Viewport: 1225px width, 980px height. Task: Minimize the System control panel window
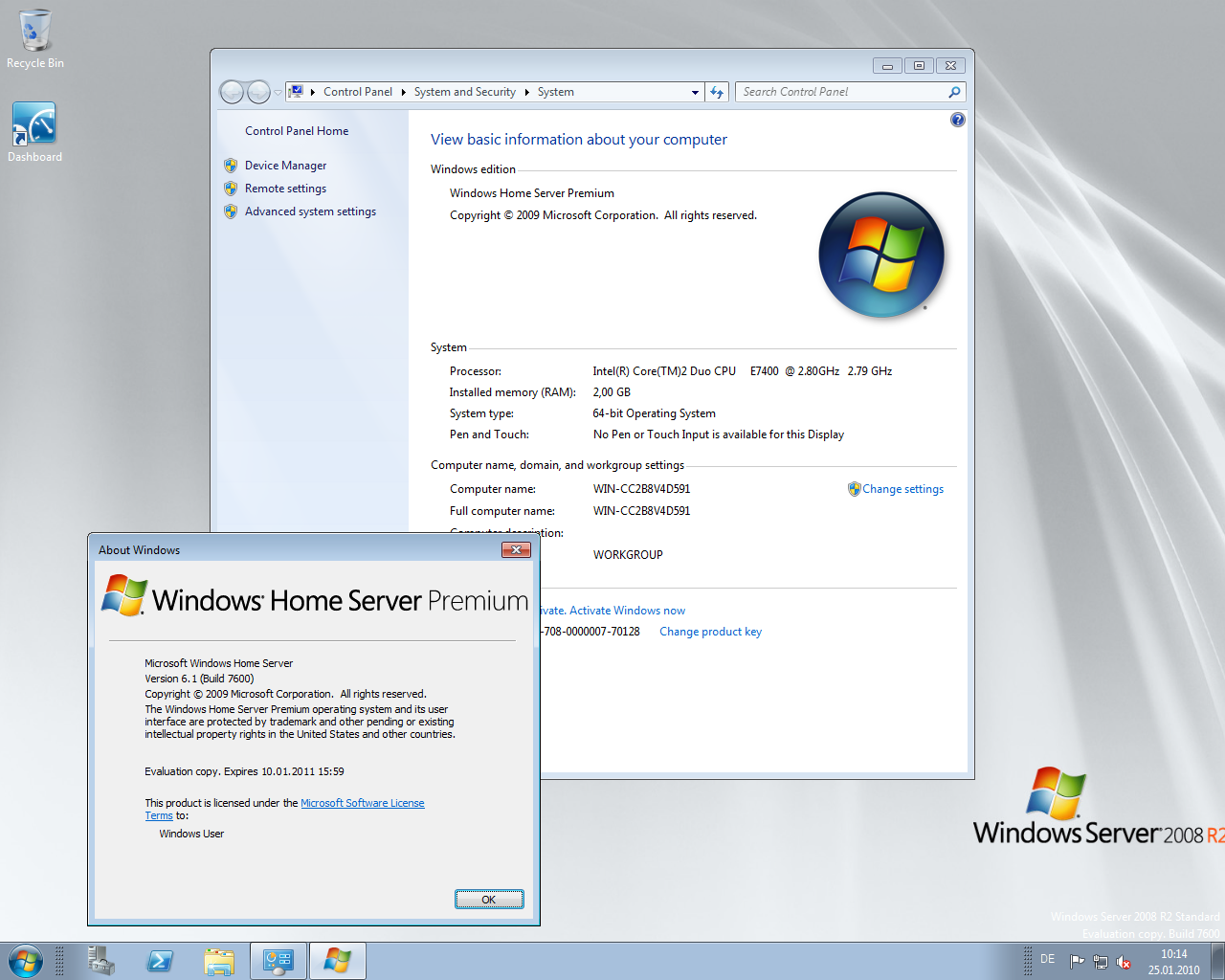887,66
